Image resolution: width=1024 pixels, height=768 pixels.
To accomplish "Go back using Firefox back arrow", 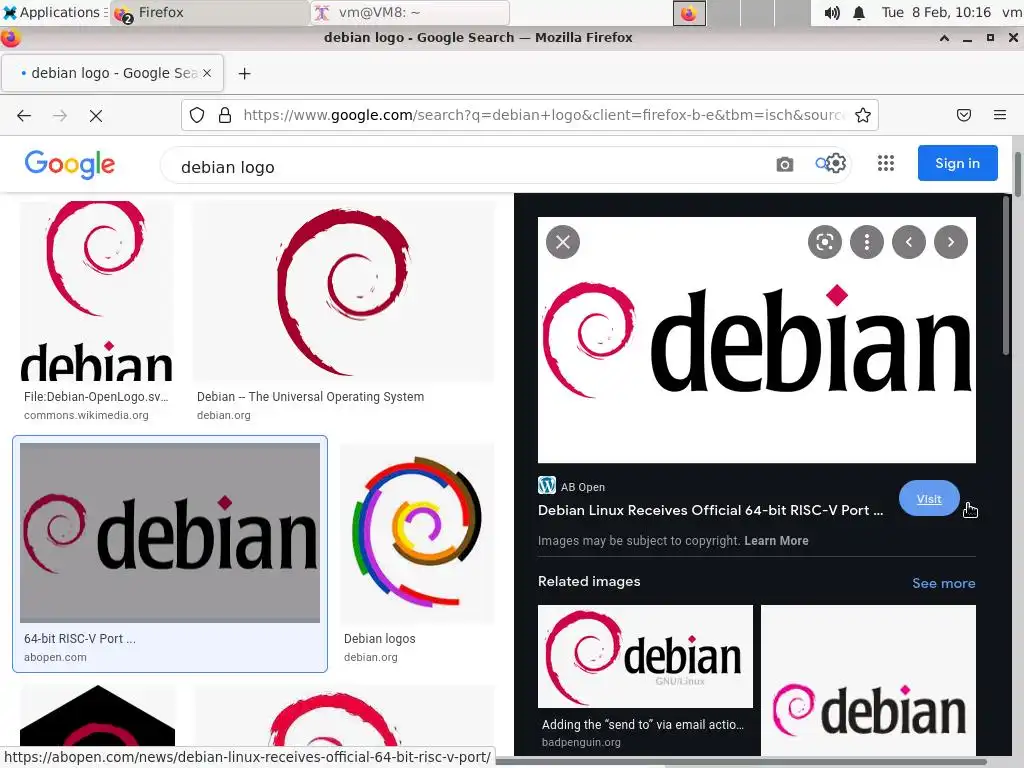I will (x=24, y=116).
